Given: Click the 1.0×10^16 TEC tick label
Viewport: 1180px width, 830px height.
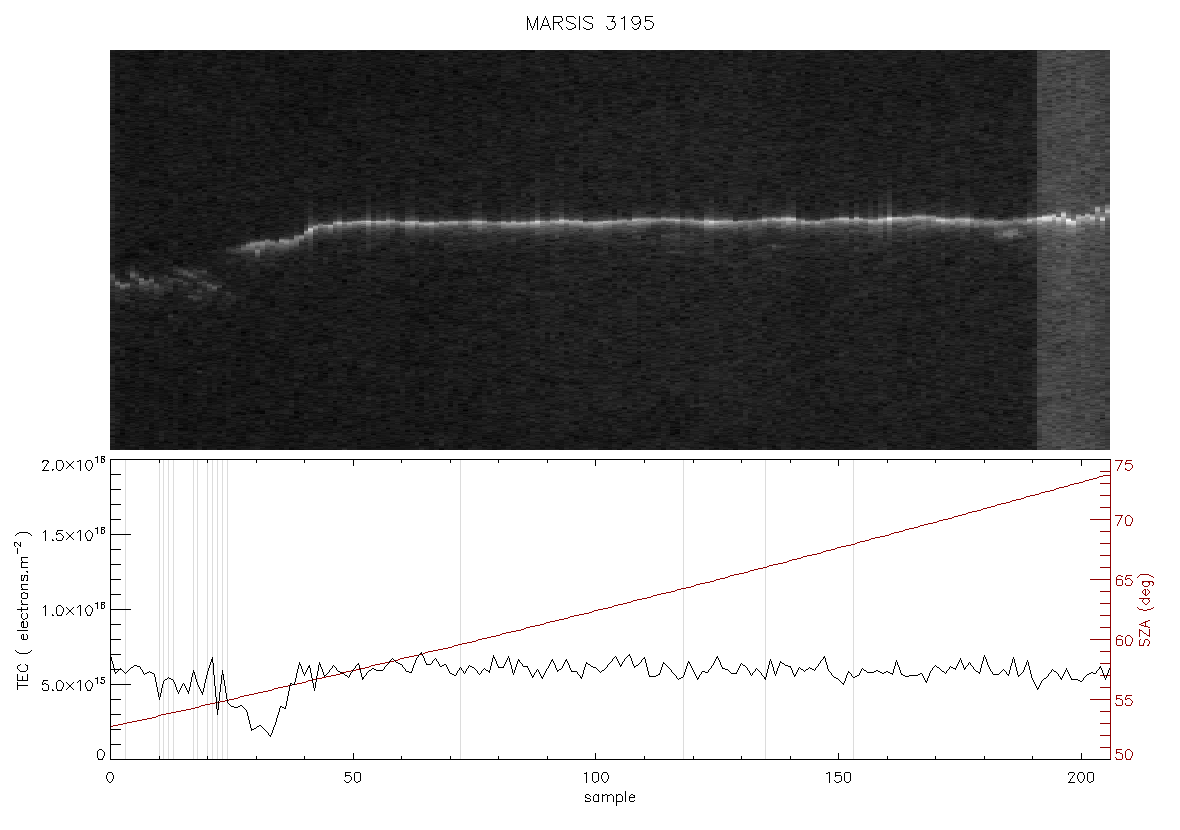Looking at the screenshot, I should 73,610.
